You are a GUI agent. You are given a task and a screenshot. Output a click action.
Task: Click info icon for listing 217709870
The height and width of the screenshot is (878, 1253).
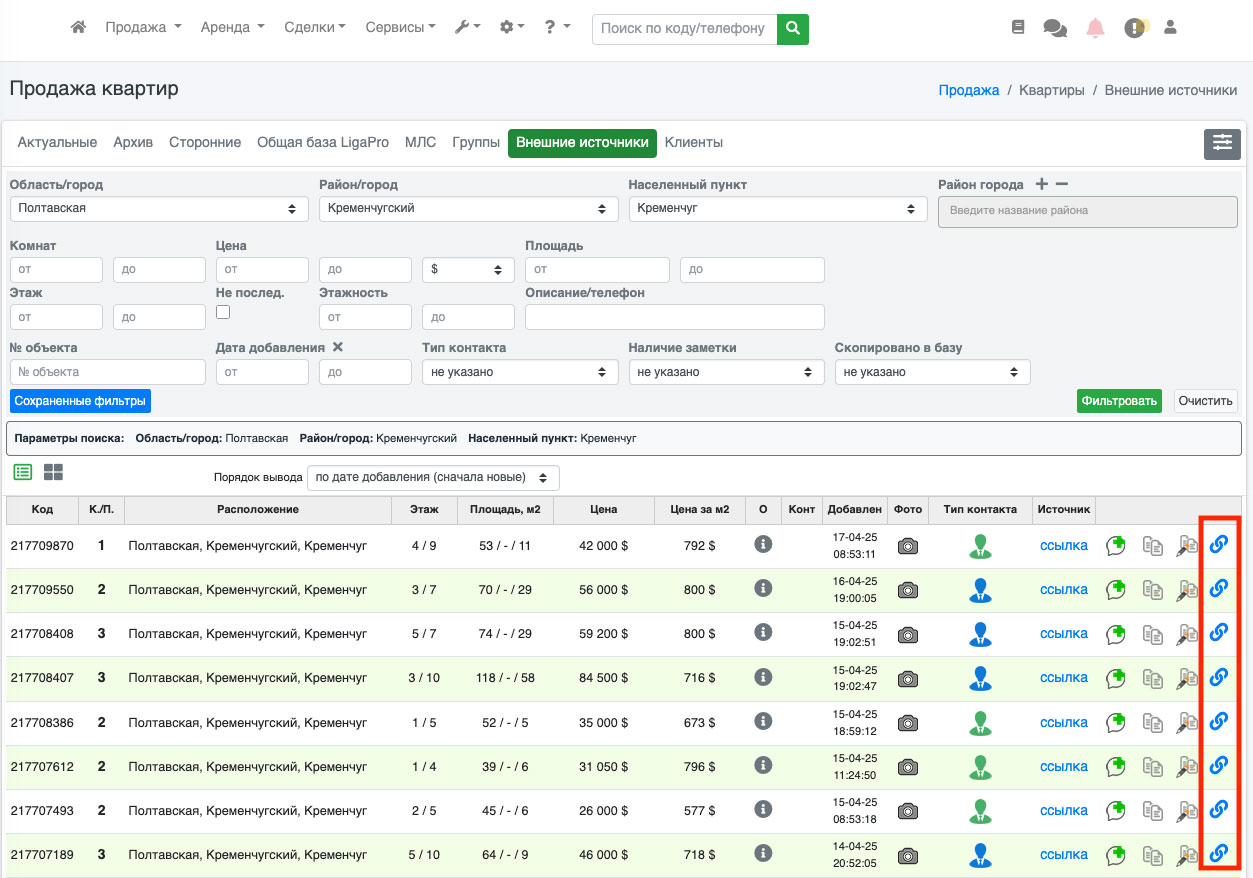(x=763, y=545)
